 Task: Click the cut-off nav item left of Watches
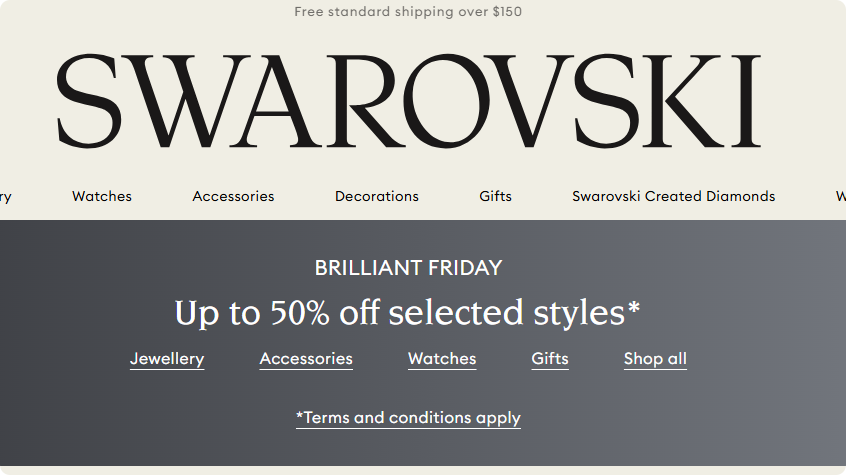click(5, 197)
